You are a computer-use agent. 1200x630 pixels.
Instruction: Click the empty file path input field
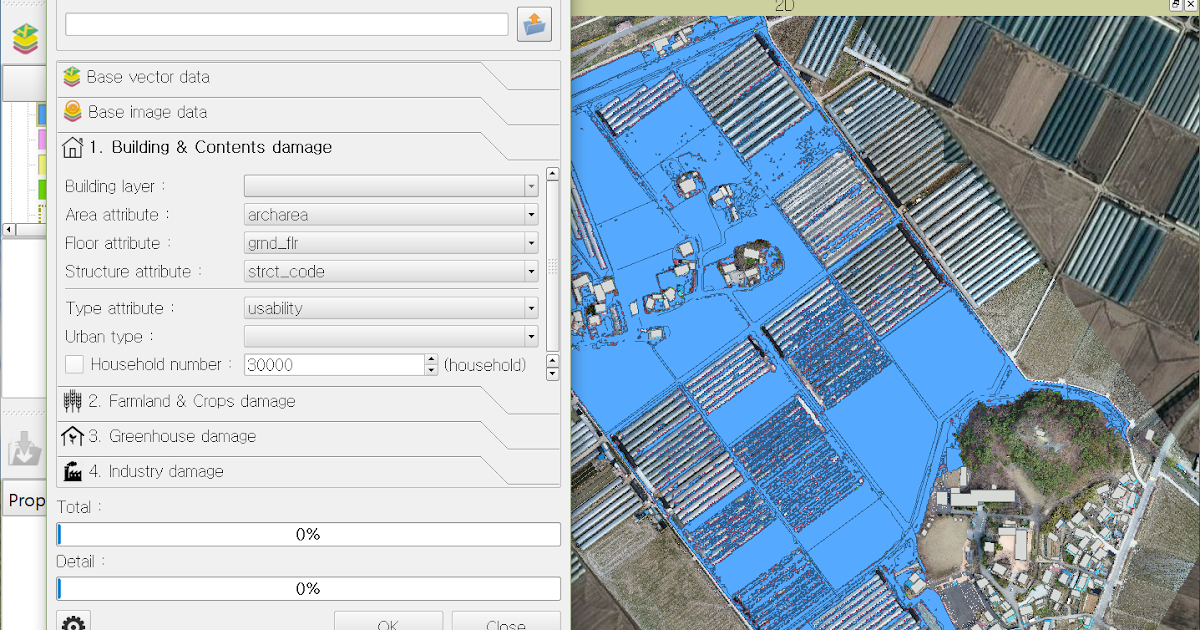click(286, 24)
